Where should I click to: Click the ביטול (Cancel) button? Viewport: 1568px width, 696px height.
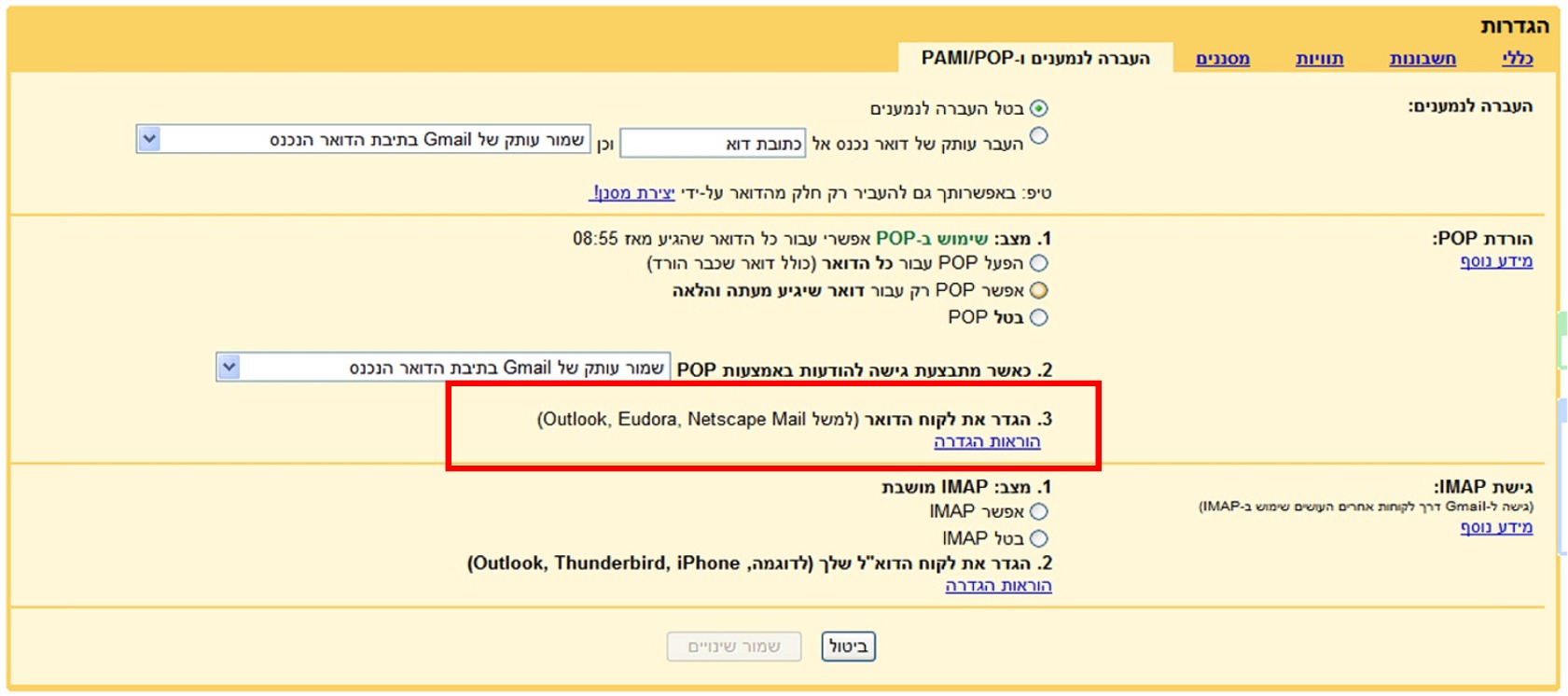848,647
